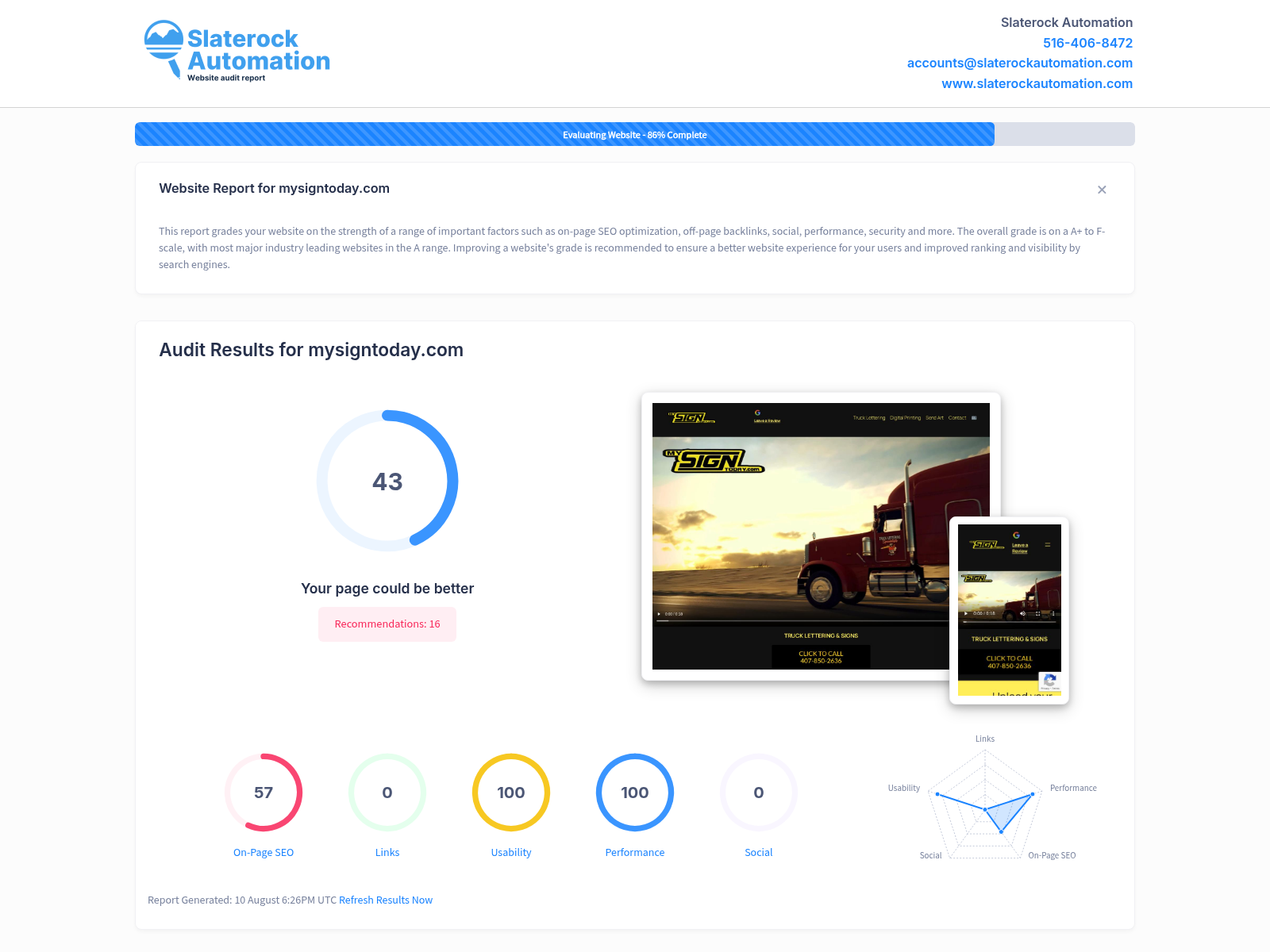The width and height of the screenshot is (1270, 952).
Task: Open the Performance section link
Action: pos(635,852)
